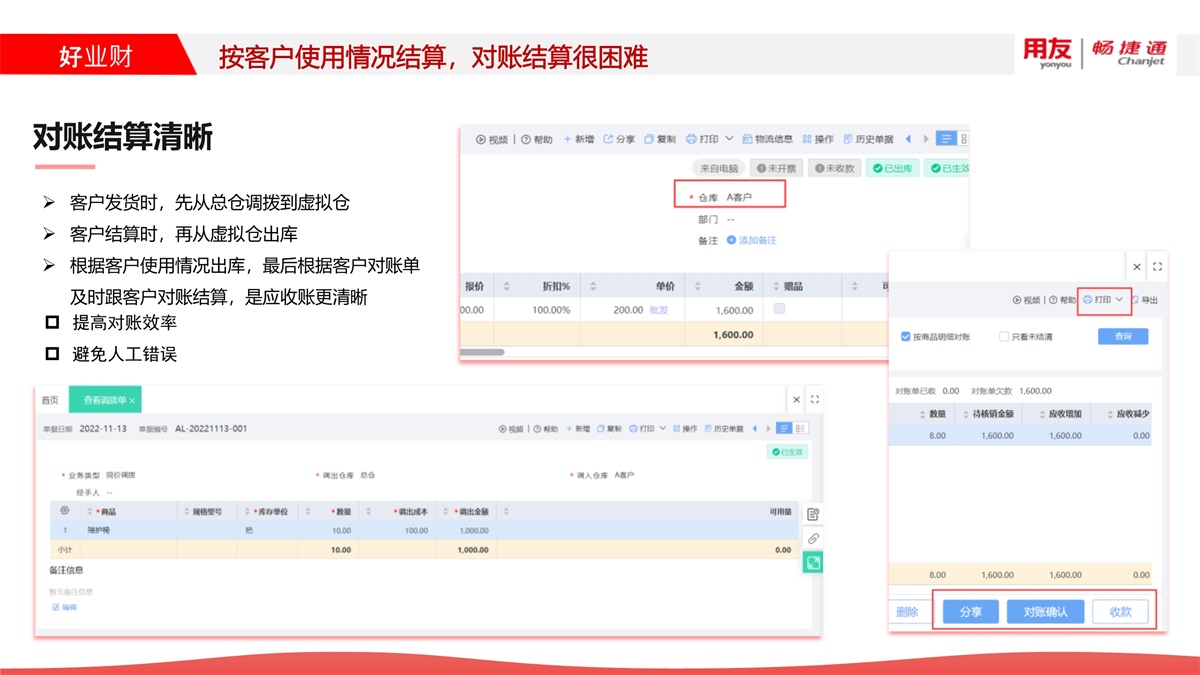Screen dimensions: 1200x675
Task: Check the 赠品 checkbox in the item row
Action: coord(780,310)
